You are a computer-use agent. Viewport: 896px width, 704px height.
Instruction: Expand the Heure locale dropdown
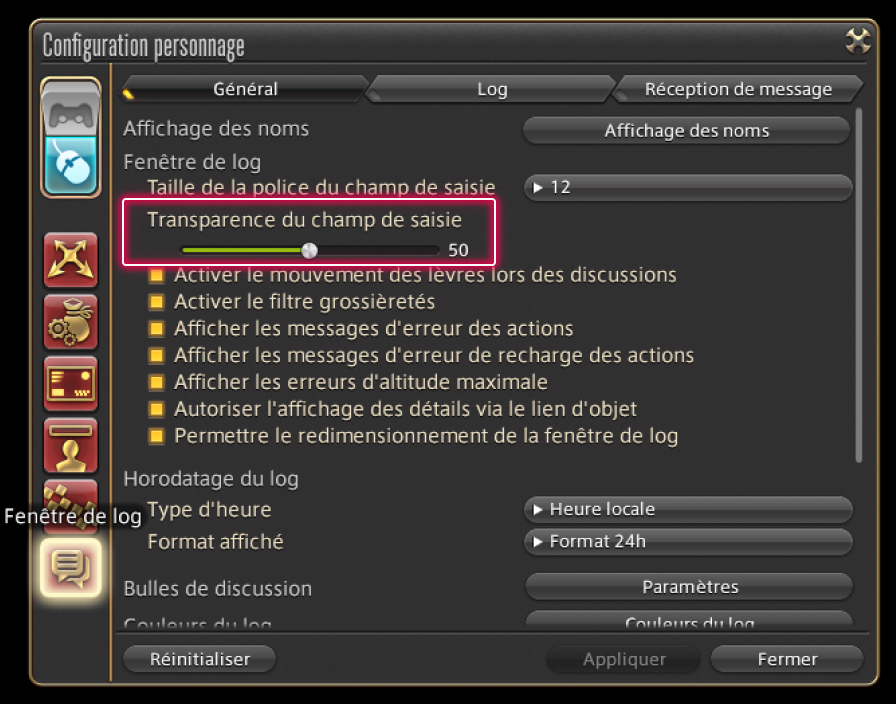click(688, 509)
